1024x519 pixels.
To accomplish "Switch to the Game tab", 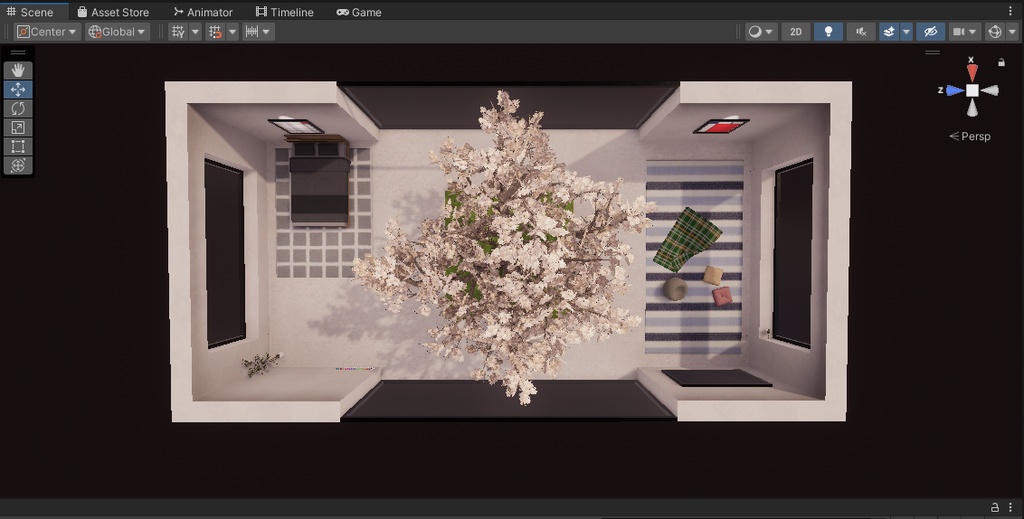I will (x=359, y=12).
